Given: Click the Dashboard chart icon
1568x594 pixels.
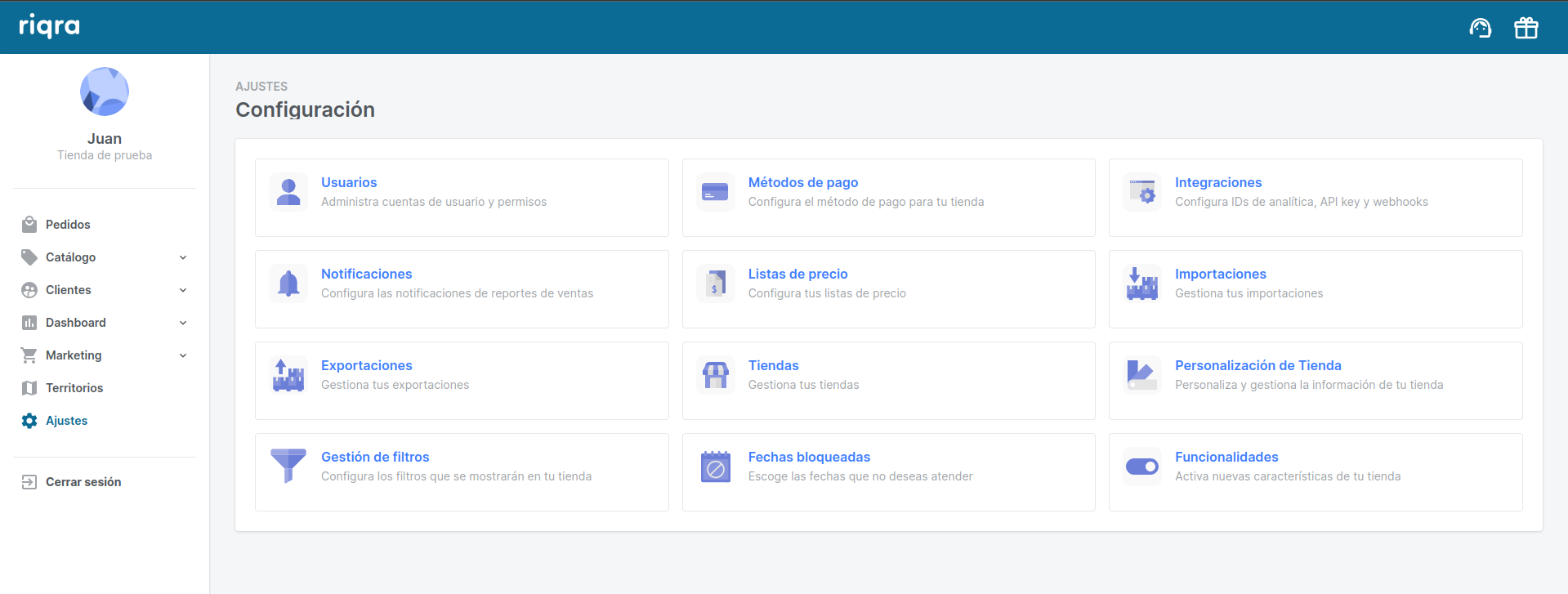Looking at the screenshot, I should click(x=29, y=323).
